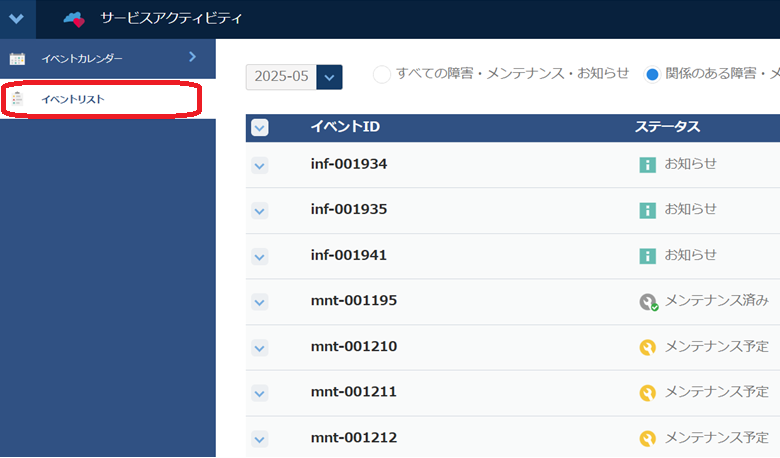Select the 関係のある障害 radio button
780x458 pixels.
(x=652, y=75)
